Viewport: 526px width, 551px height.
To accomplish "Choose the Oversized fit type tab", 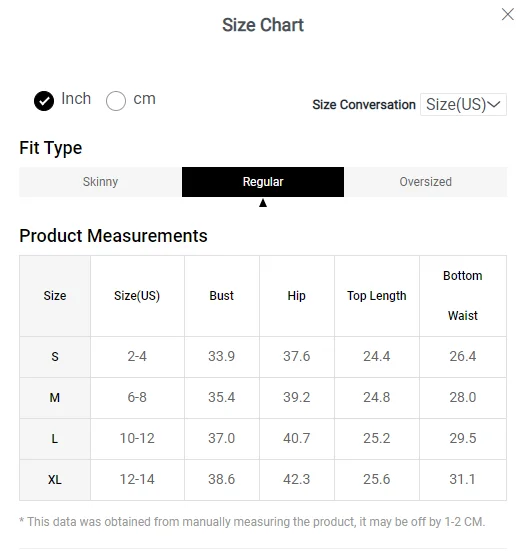I will [426, 182].
